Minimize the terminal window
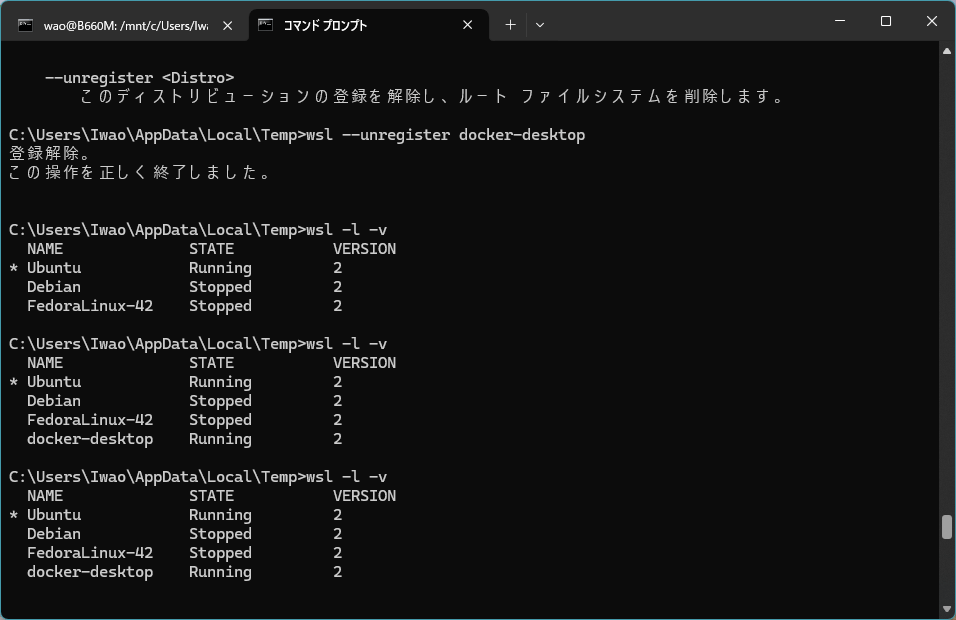Screen dimensions: 956x620 [840, 21]
